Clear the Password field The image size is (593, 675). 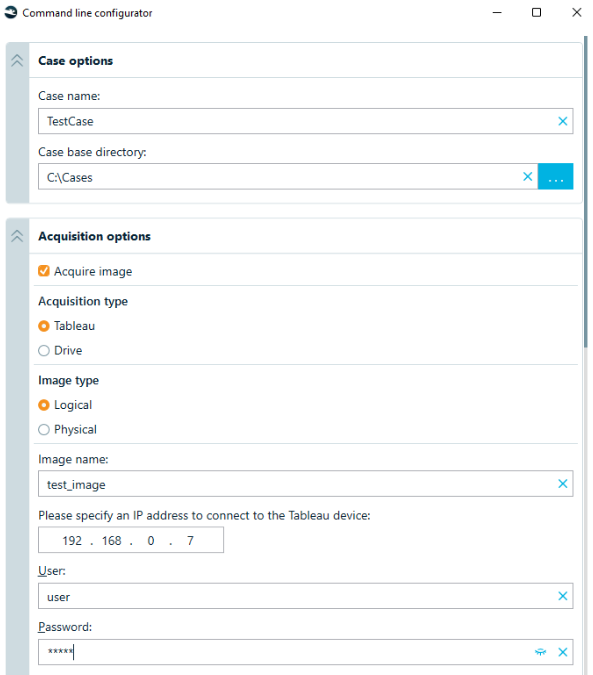(562, 652)
